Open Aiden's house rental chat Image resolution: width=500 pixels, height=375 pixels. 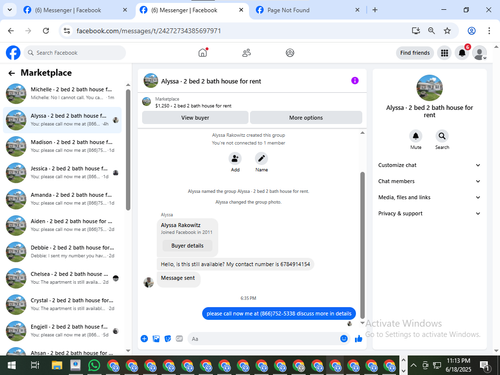tap(62, 225)
